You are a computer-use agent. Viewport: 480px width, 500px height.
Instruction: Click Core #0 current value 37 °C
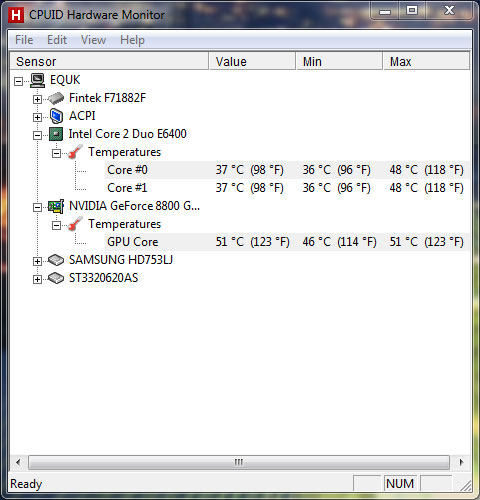(x=250, y=170)
